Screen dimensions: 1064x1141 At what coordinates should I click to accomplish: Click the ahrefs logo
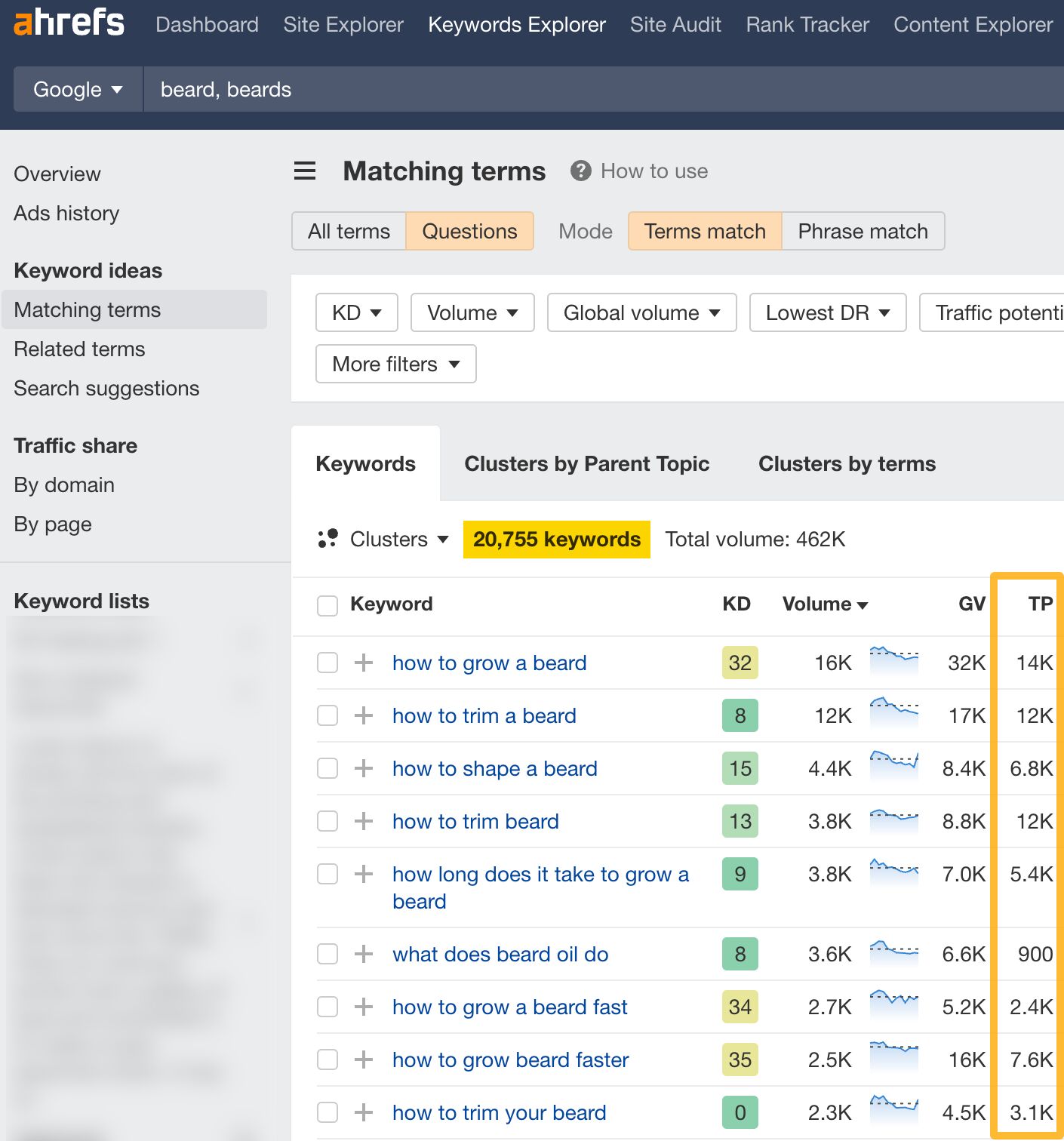68,23
